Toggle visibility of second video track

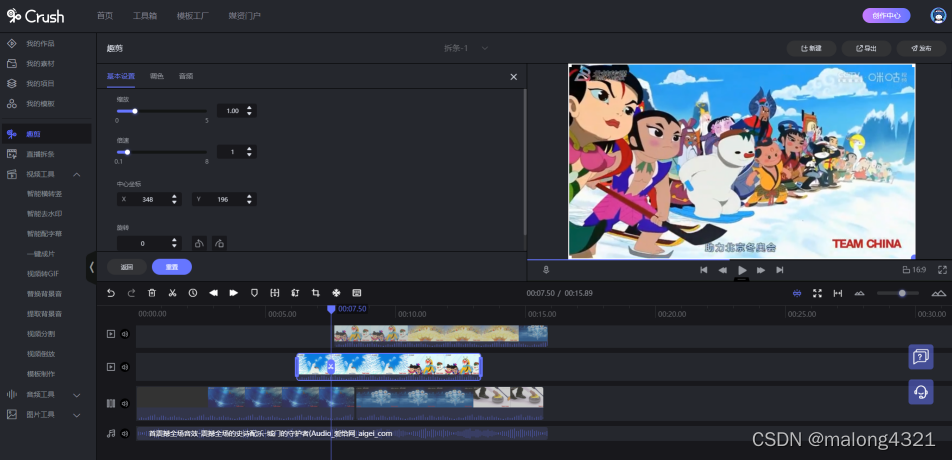pyautogui.click(x=111, y=367)
